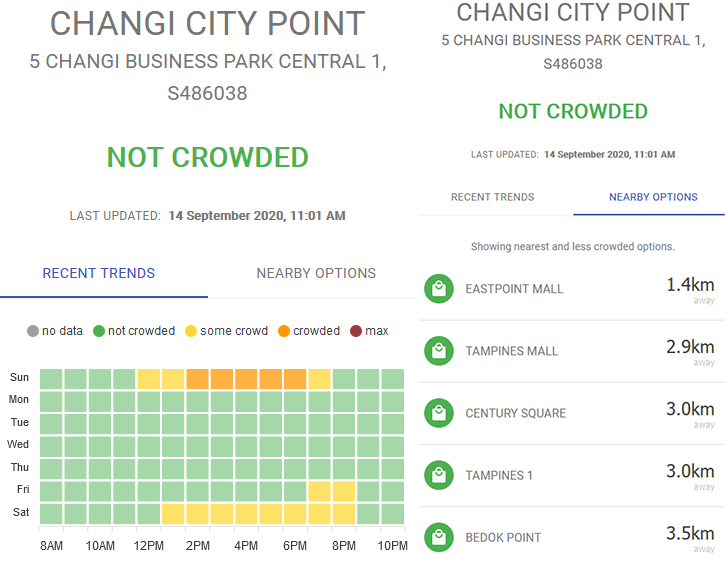Click the Sat row label in heatmap

pos(21,512)
